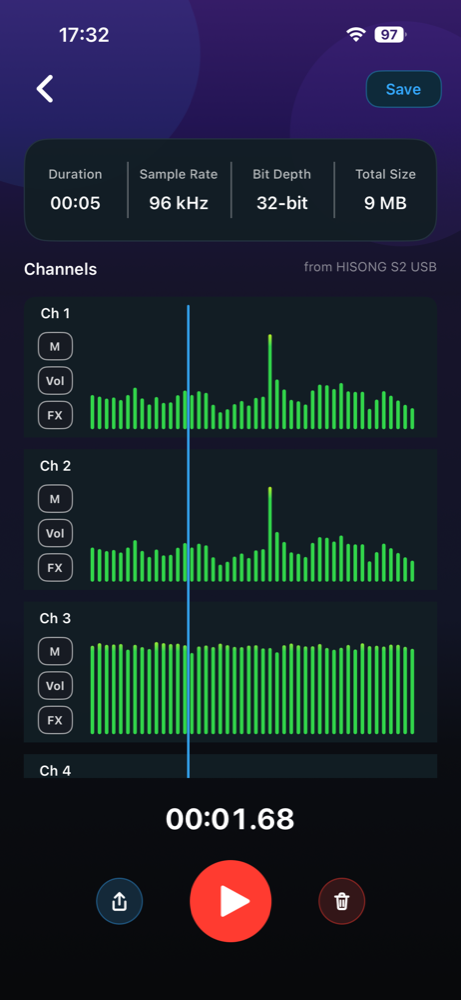Viewport: 461px width, 1000px height.
Task: Mute channel Ch 1 with M
Action: (x=55, y=346)
